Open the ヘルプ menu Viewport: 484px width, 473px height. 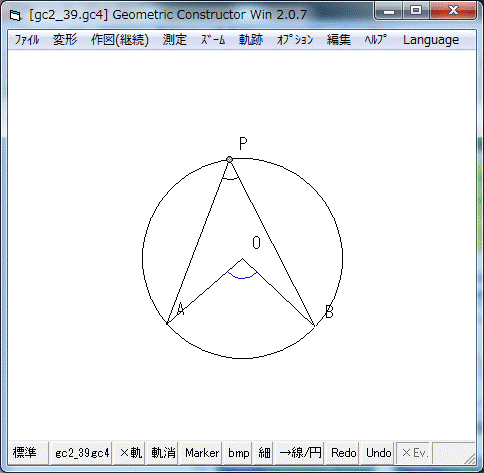[x=376, y=40]
